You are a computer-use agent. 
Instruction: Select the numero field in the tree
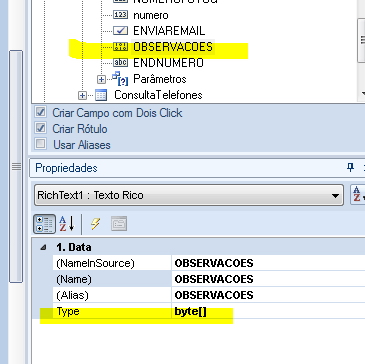(151, 15)
